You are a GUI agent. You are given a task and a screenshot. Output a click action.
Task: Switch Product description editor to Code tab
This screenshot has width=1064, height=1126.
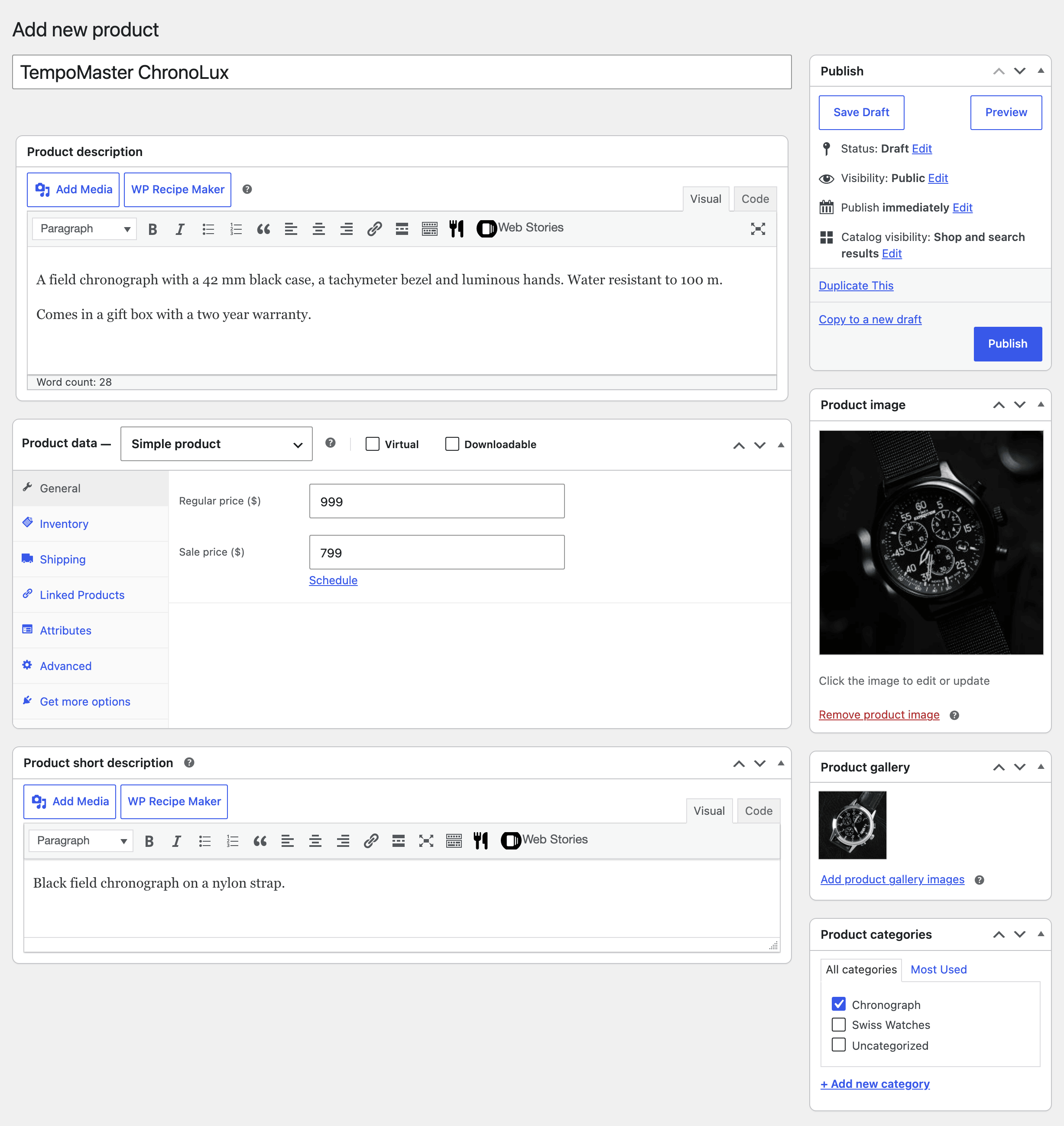[755, 199]
